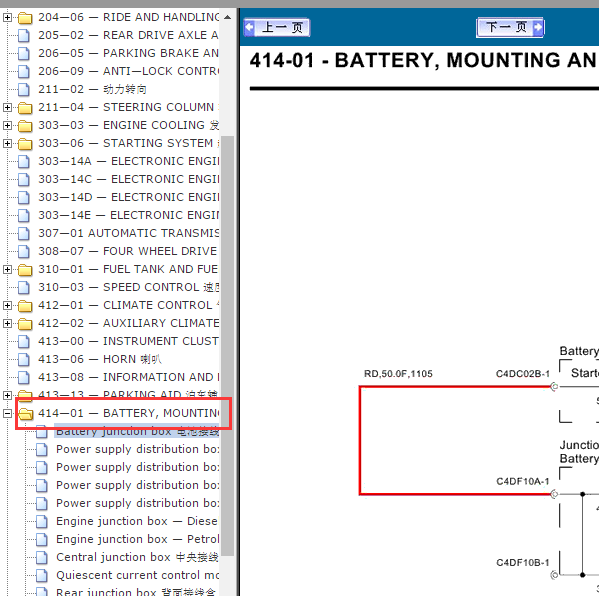The width and height of the screenshot is (599, 596).
Task: Expand the 412-01 Climate Control node
Action: coord(7,305)
